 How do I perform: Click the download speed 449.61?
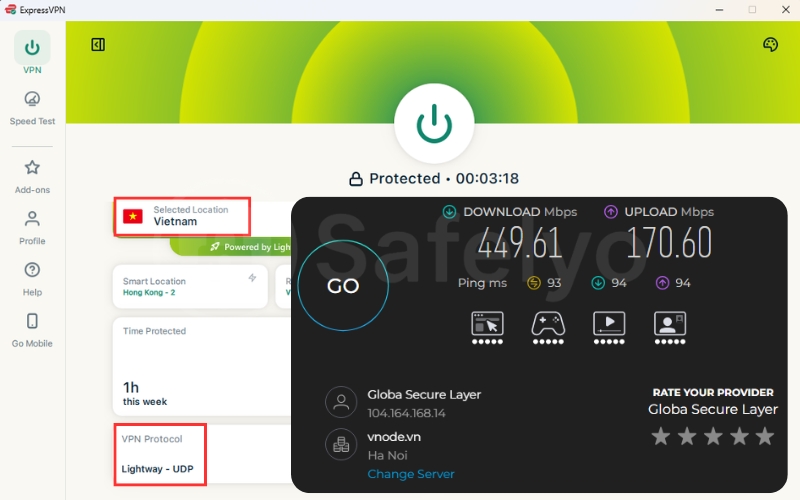click(520, 242)
